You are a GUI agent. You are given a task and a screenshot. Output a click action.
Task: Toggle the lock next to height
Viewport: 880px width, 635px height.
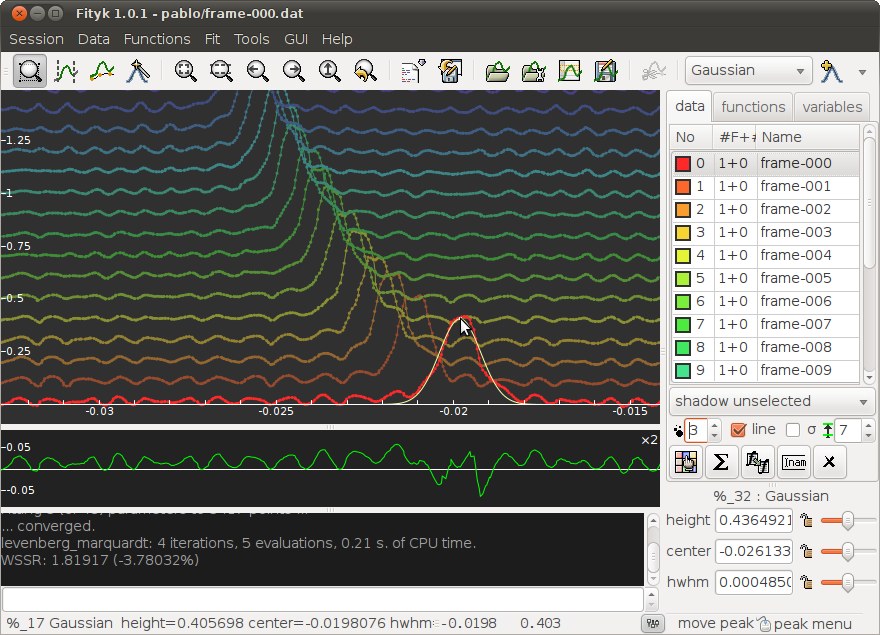click(806, 520)
